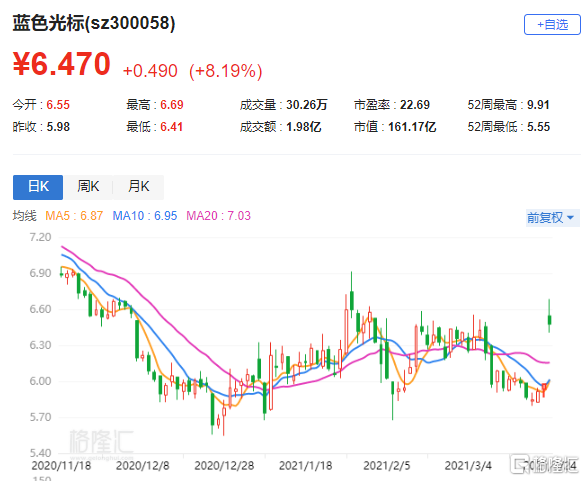Click the 最低 value 6.41

pyautogui.click(x=172, y=127)
